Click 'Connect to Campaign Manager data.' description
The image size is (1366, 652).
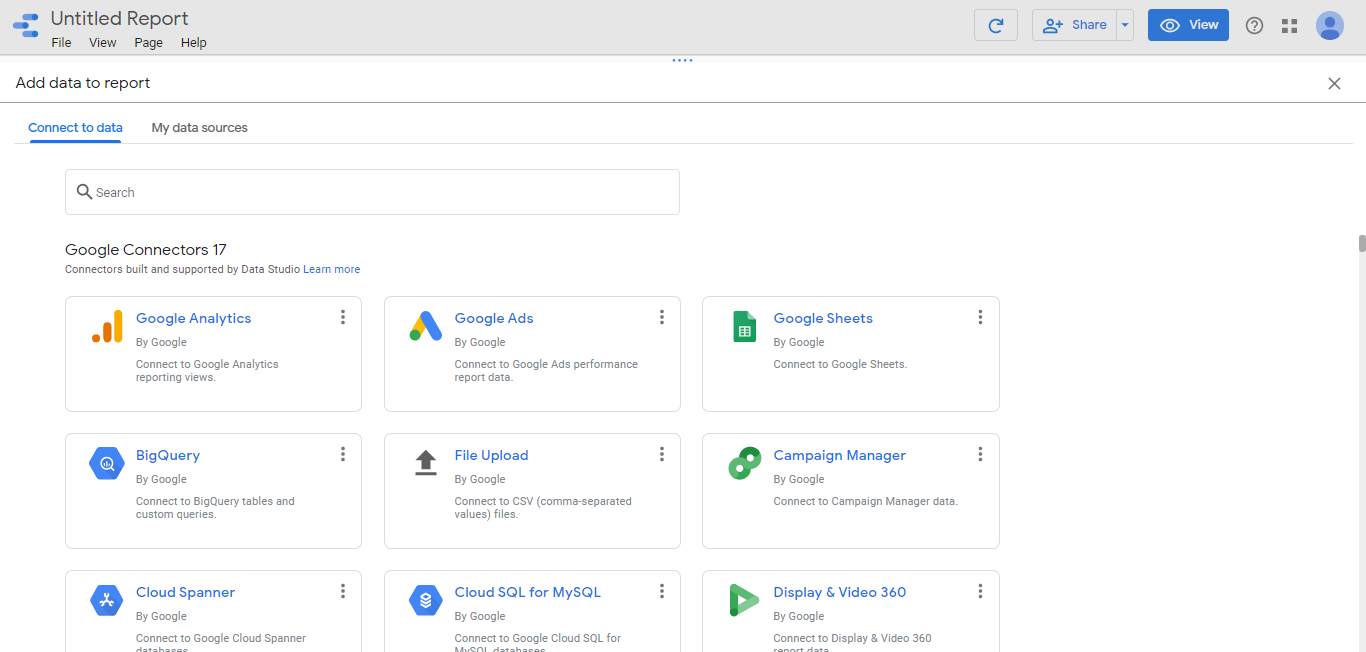coord(865,501)
